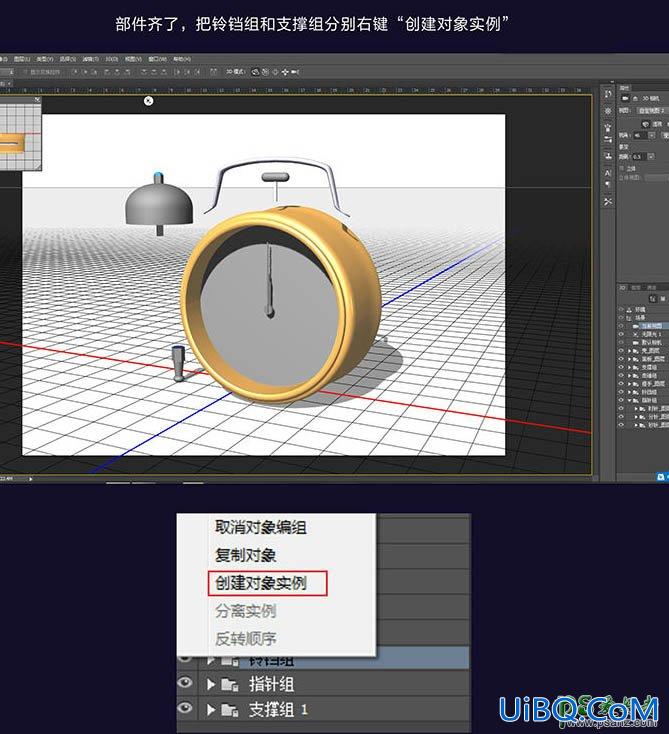Select the 3D Pan (drag) mode icon

click(275, 72)
